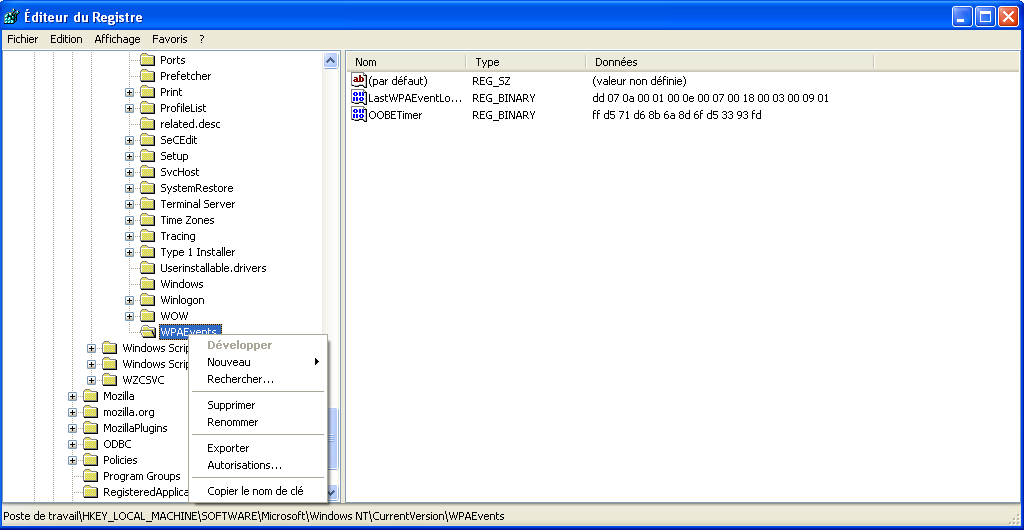Click the LastWPAEventLogged binary value icon
Screen dimensions: 1024x530
point(359,98)
